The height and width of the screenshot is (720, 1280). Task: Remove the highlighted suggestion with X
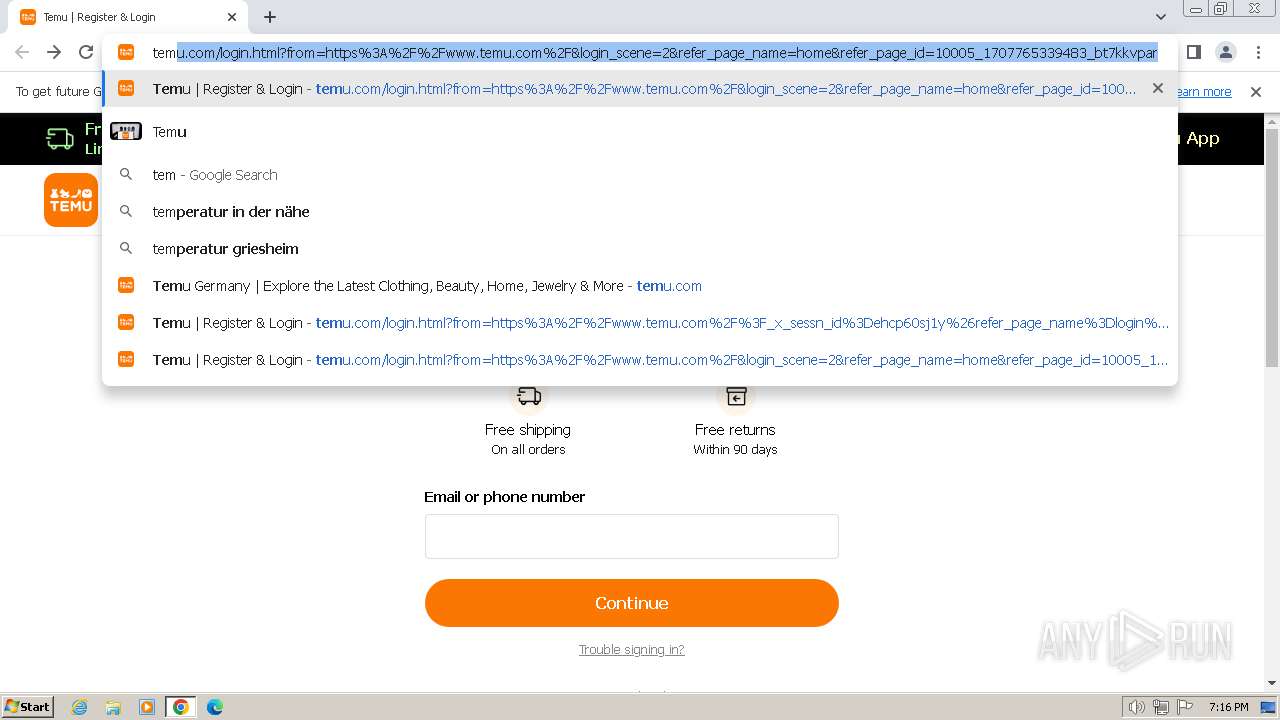point(1158,88)
